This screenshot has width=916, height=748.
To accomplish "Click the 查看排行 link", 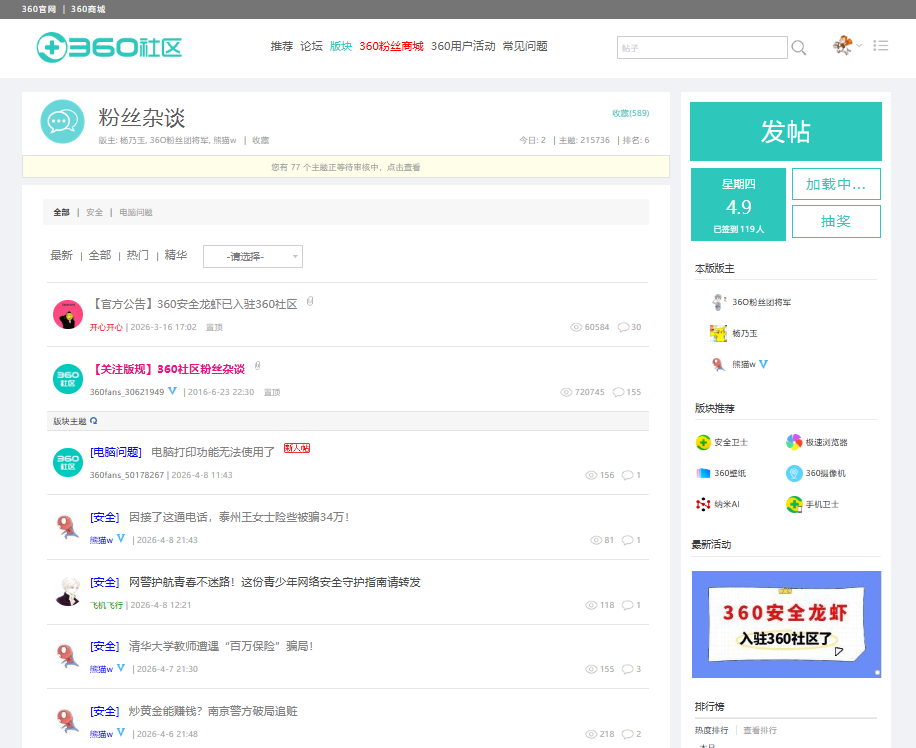I will [760, 730].
